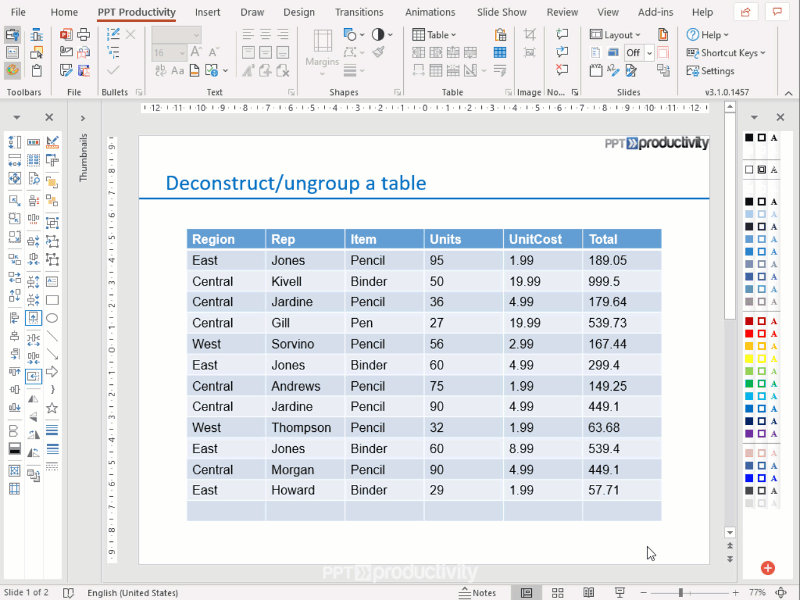Expand the Help dropdown menu
800x600 pixels.
point(710,35)
